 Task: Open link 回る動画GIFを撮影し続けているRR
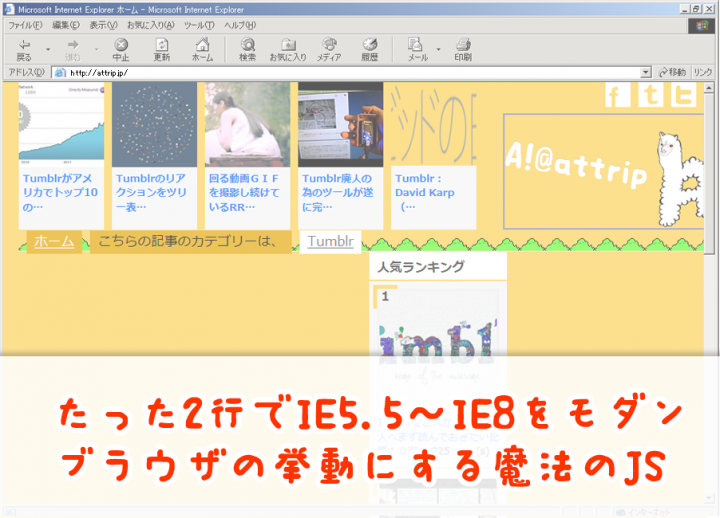point(244,193)
